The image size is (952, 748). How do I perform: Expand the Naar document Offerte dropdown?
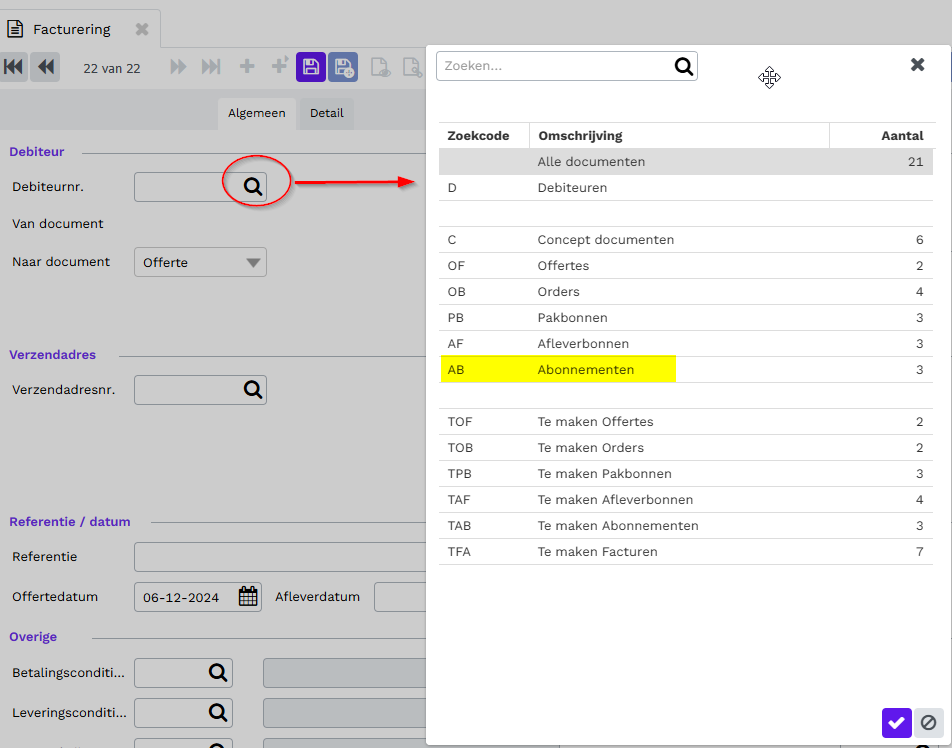pyautogui.click(x=200, y=262)
